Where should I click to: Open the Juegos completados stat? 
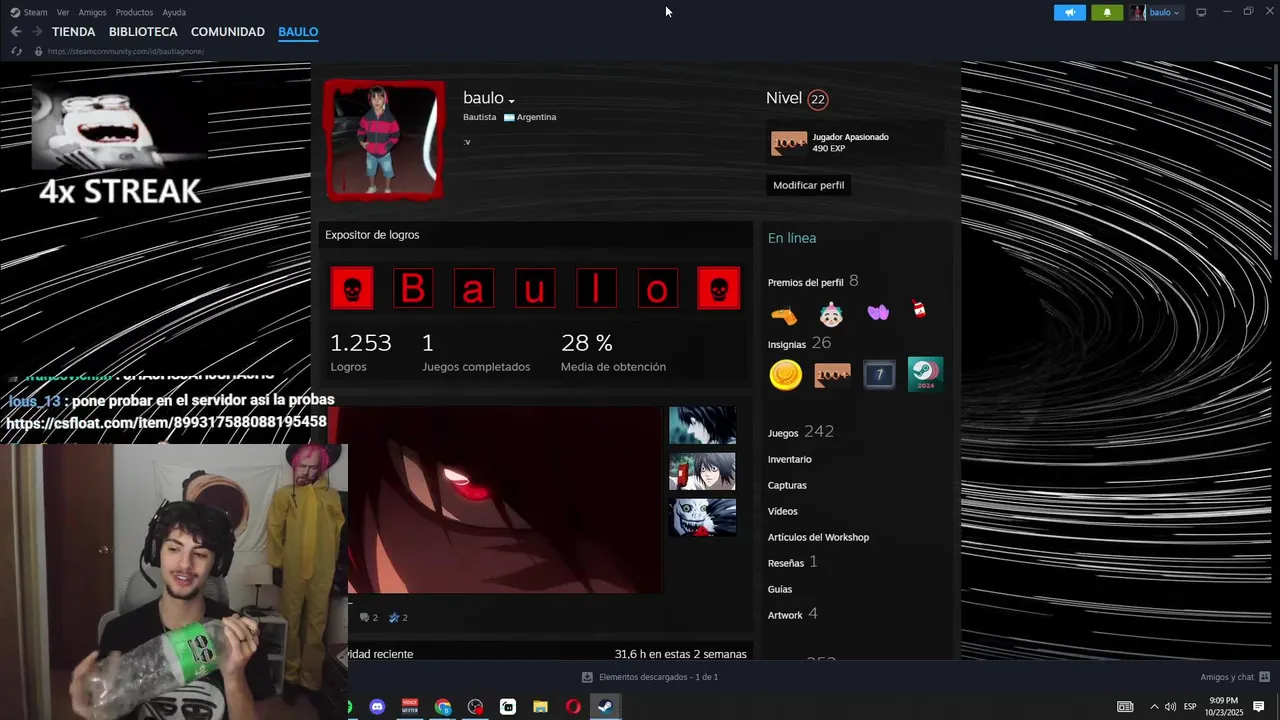pyautogui.click(x=476, y=352)
